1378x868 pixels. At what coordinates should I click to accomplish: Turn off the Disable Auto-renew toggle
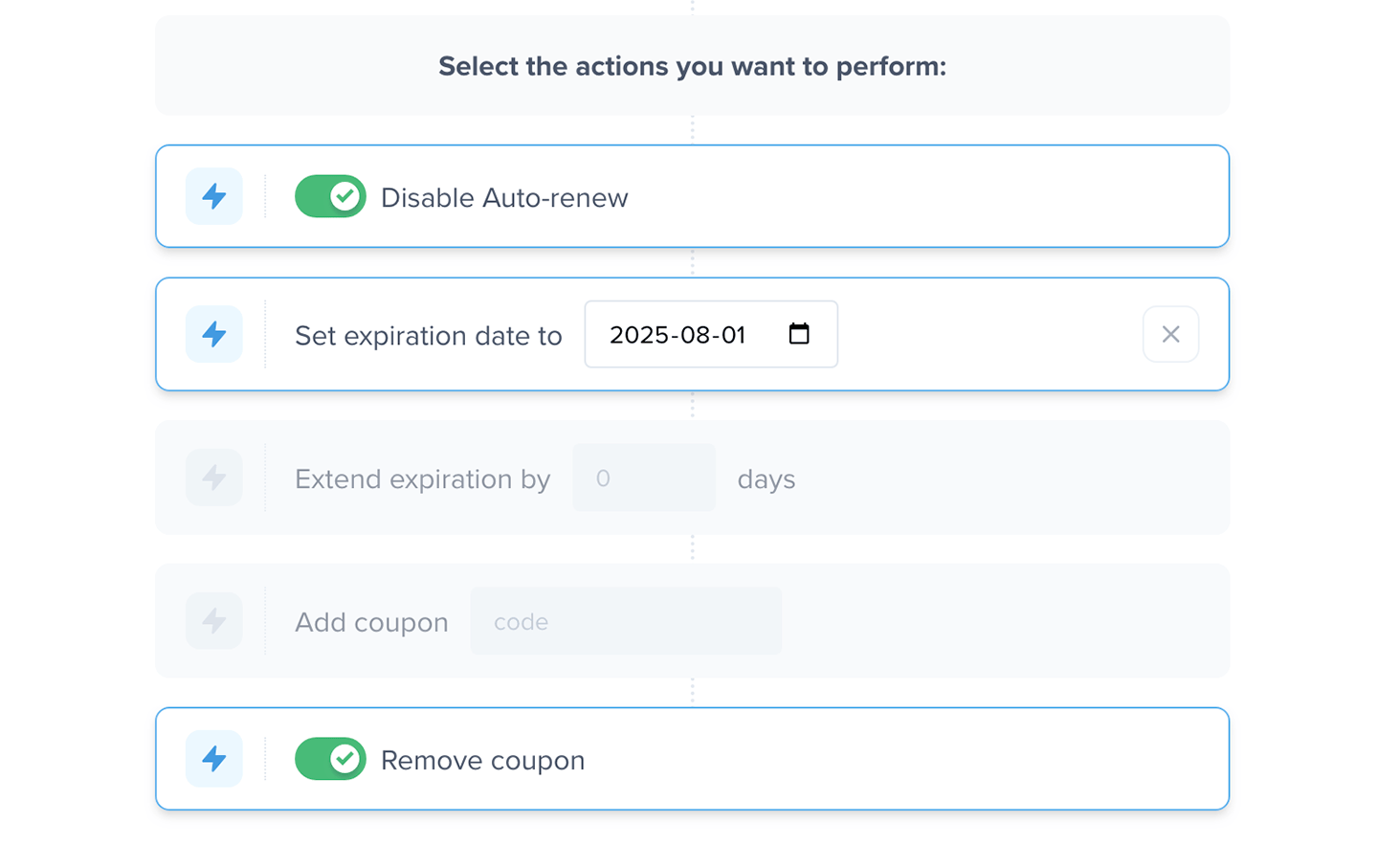point(330,196)
